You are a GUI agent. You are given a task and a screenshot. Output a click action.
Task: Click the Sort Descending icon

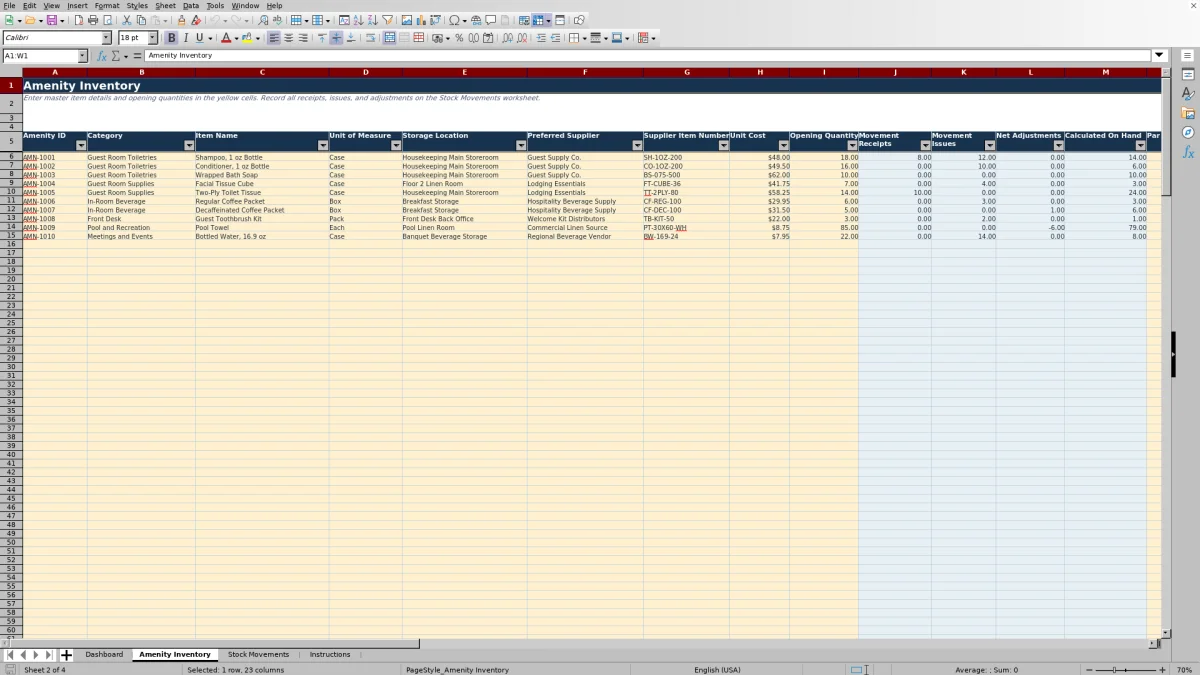(x=373, y=20)
